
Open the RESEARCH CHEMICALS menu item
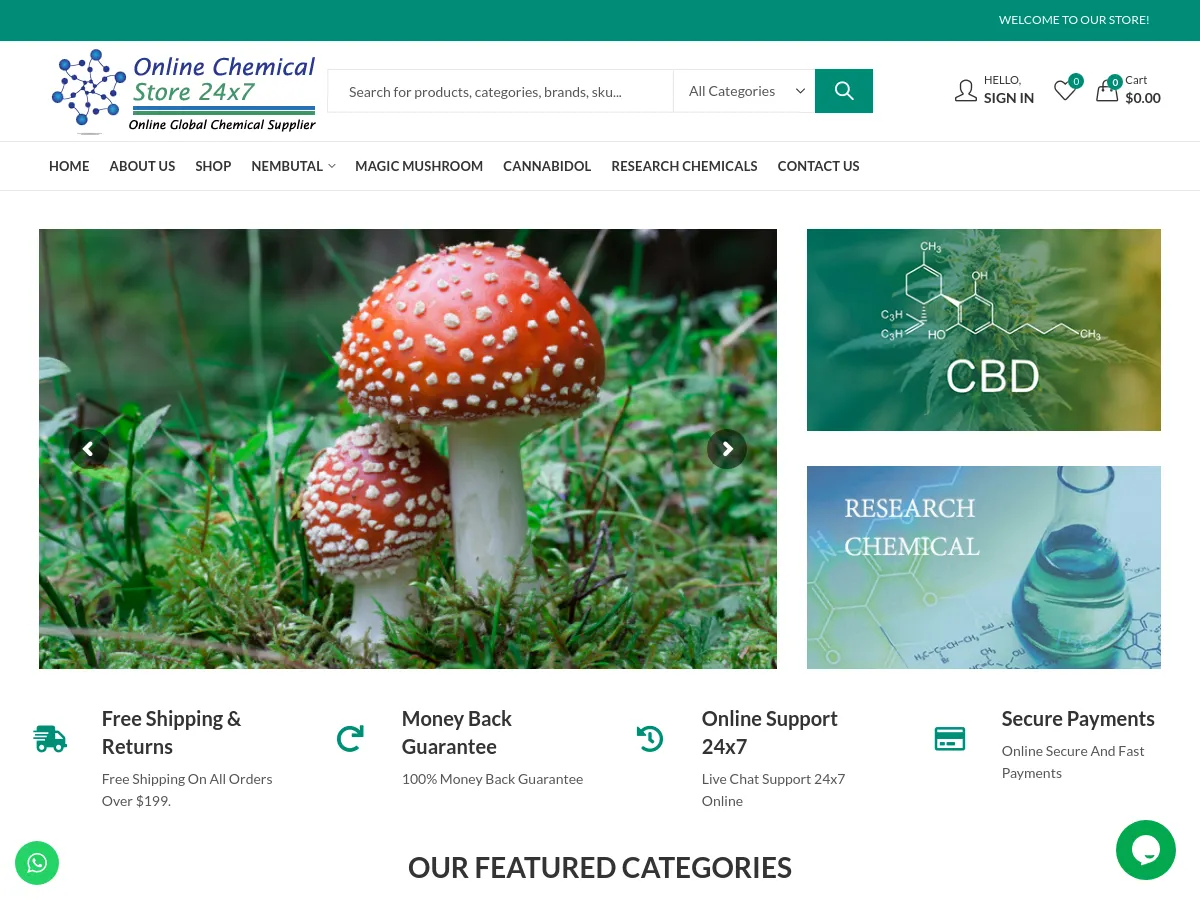pos(684,166)
